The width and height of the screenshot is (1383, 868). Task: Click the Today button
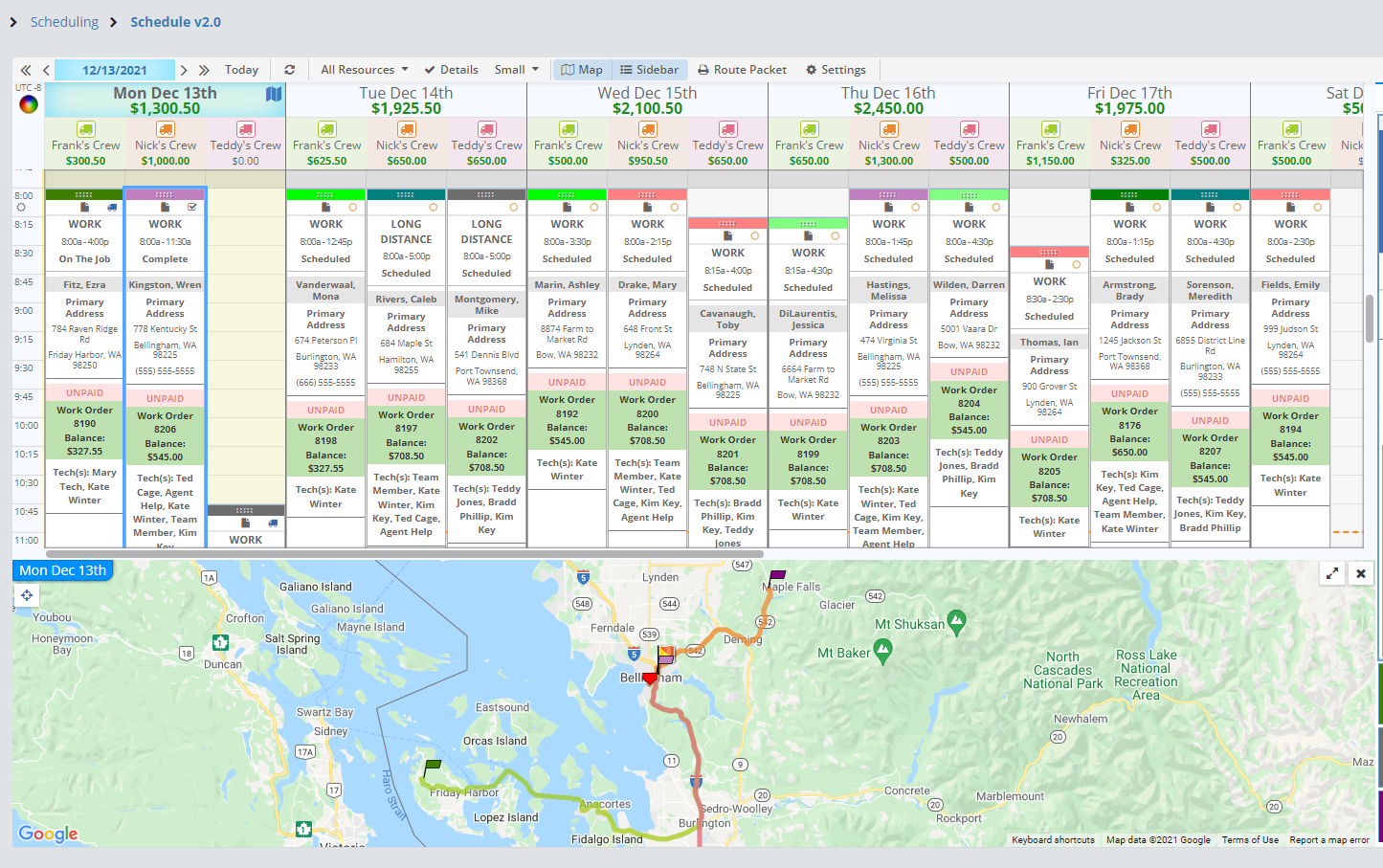[241, 70]
